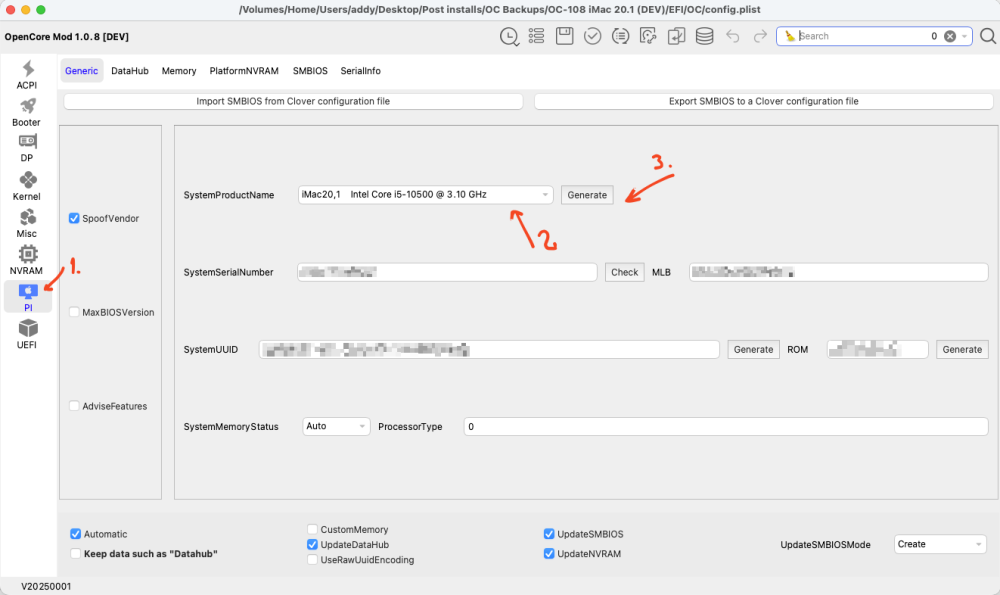
Task: Save the config with floppy disk icon
Action: pyautogui.click(x=564, y=36)
